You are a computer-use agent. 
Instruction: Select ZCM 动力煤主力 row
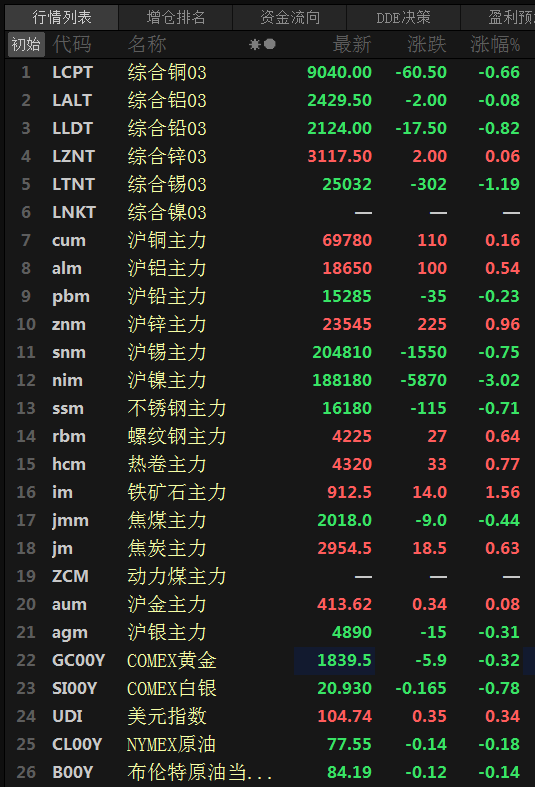point(270,577)
